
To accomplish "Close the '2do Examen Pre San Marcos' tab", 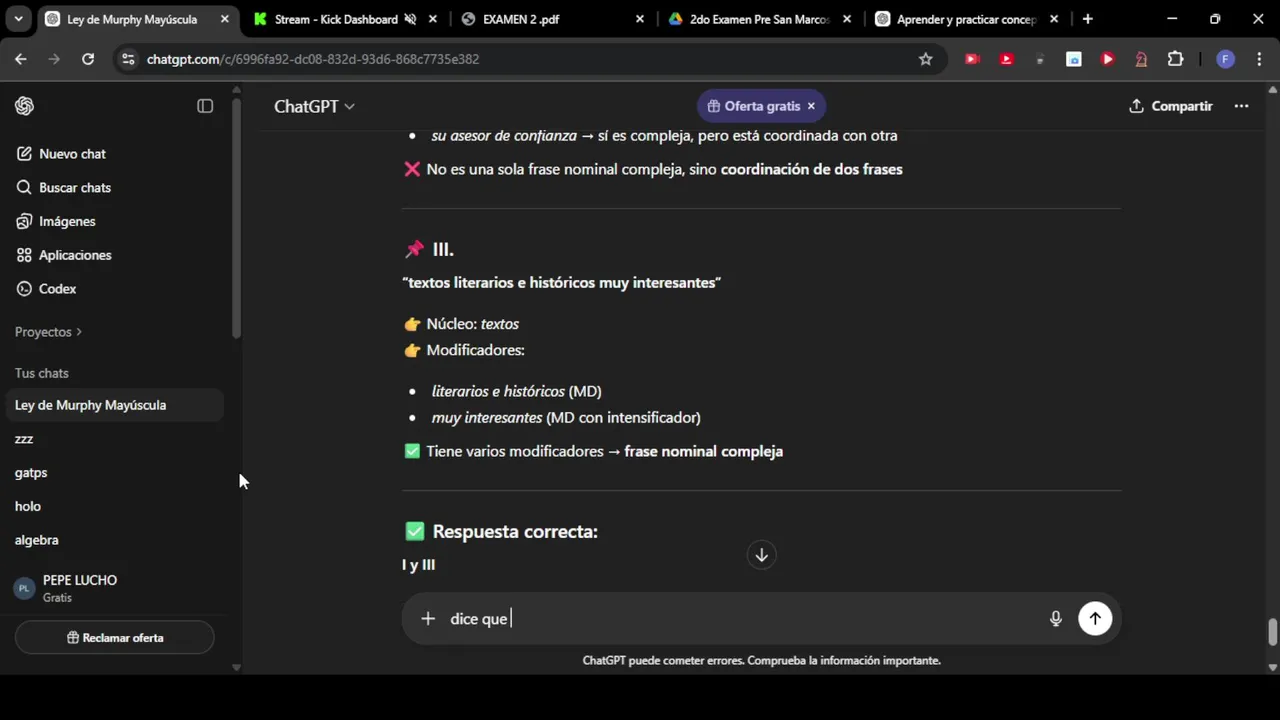I will click(x=847, y=19).
